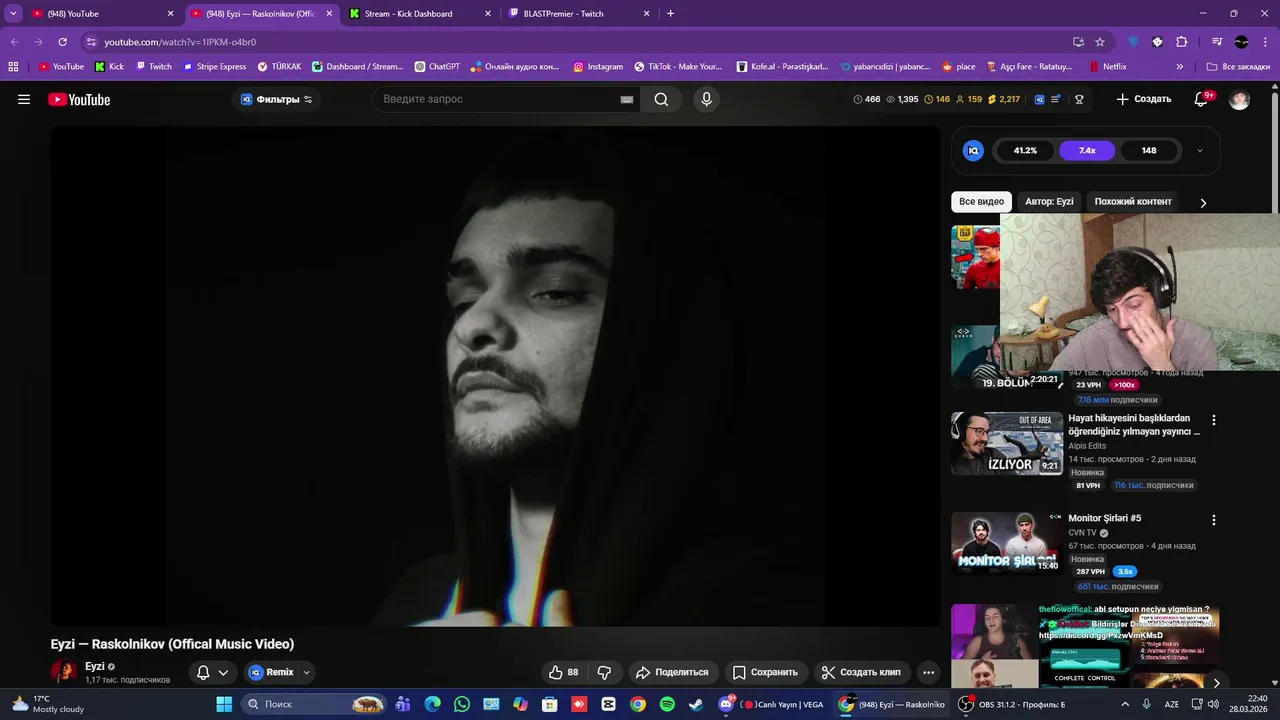Click the vidIQ Remix button
This screenshot has width=1280, height=720.
click(x=271, y=672)
